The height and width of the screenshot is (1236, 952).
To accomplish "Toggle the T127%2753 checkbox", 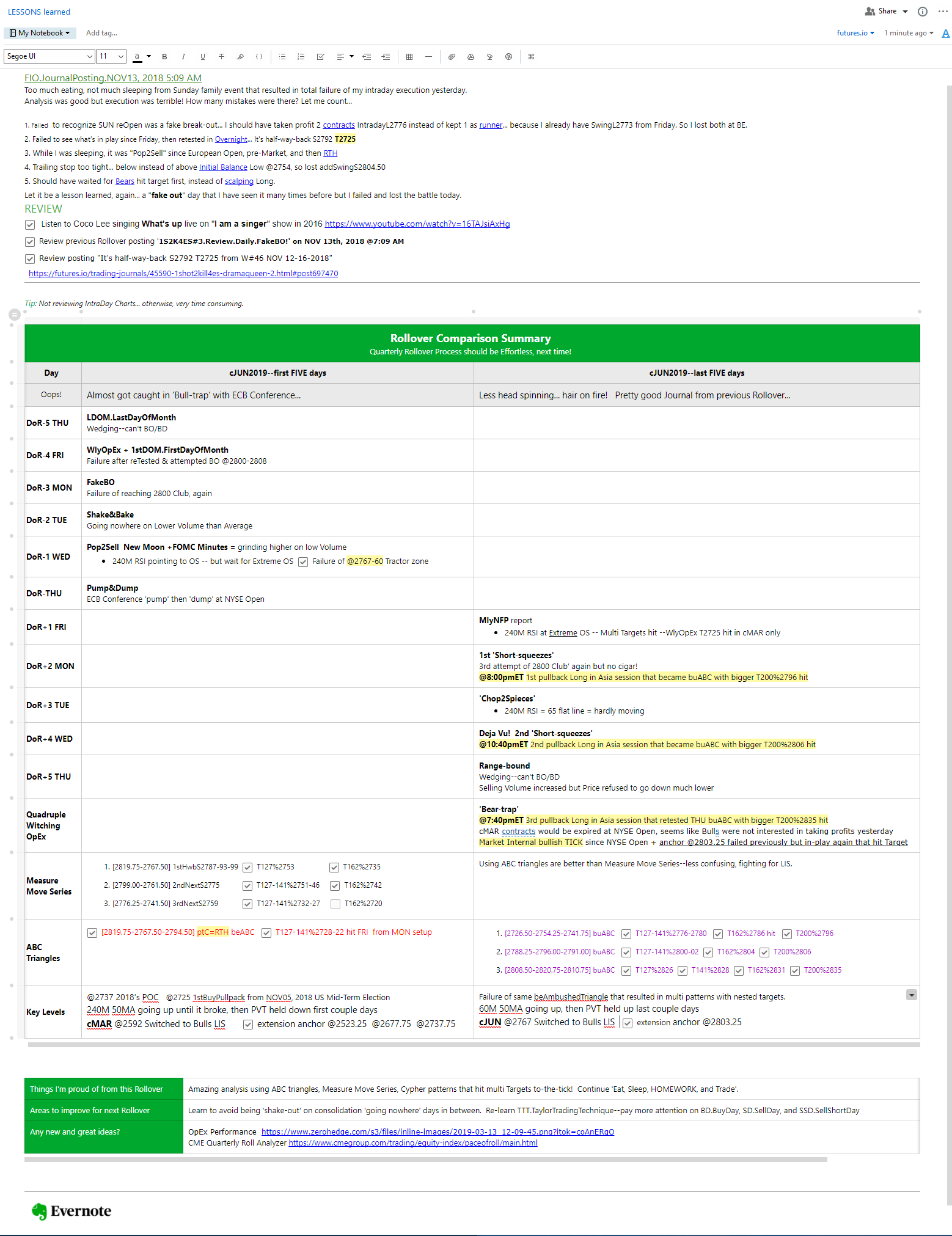I will 247,868.
